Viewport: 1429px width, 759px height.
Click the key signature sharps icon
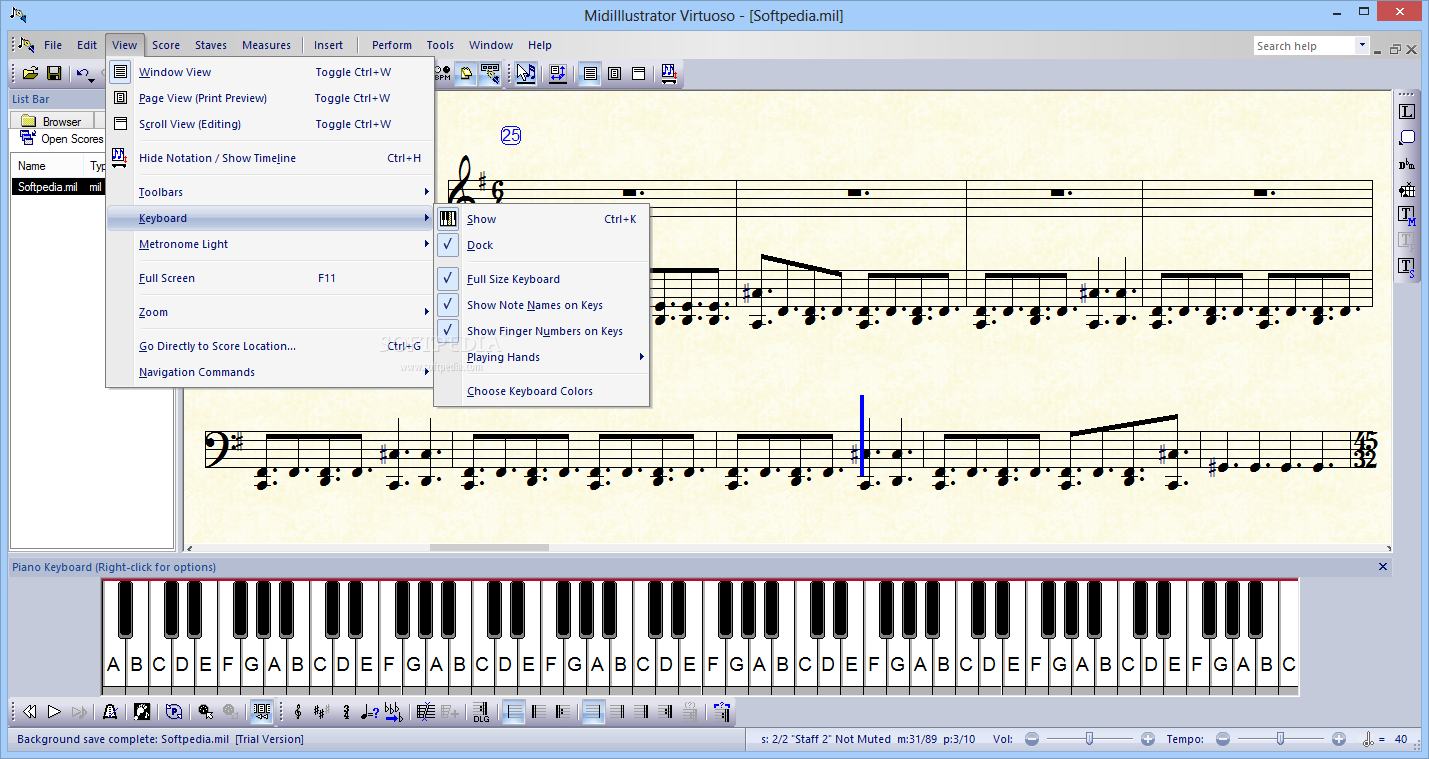click(x=321, y=712)
